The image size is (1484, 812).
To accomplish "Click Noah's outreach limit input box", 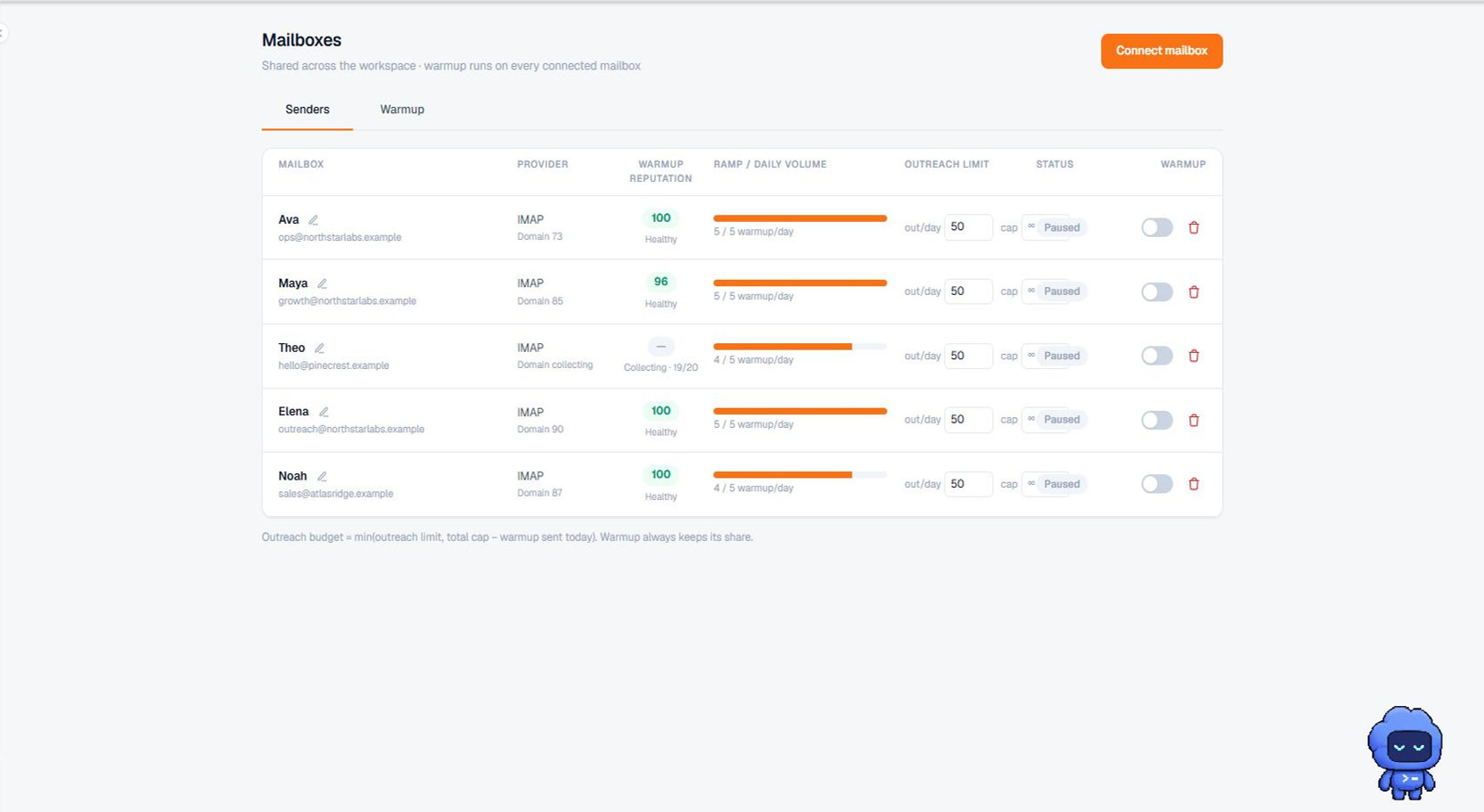I will (x=968, y=484).
